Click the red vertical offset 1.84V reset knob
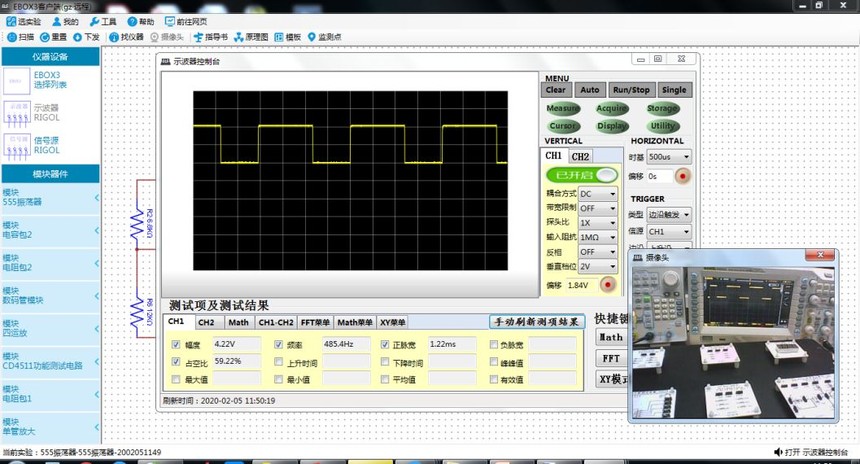The image size is (860, 464). pos(608,285)
